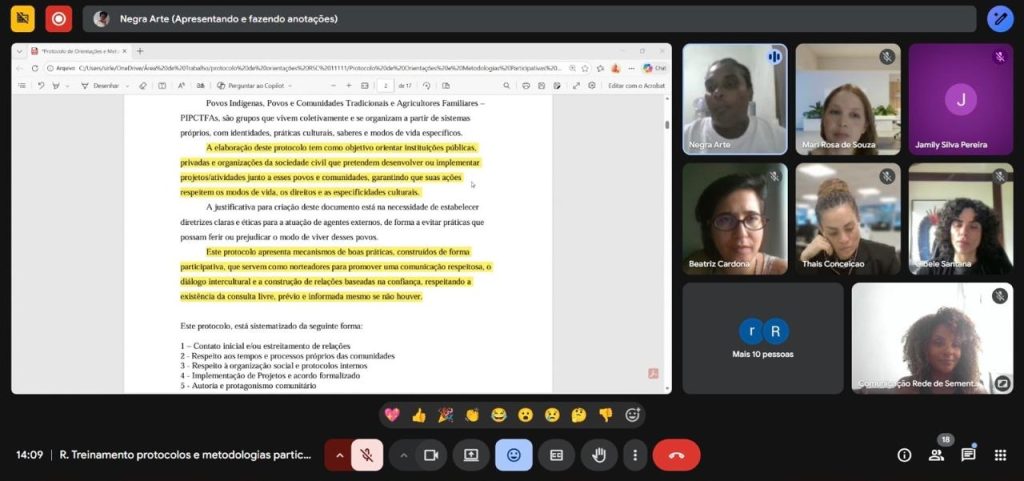
Task: Click the red leave call button
Action: [x=676, y=455]
